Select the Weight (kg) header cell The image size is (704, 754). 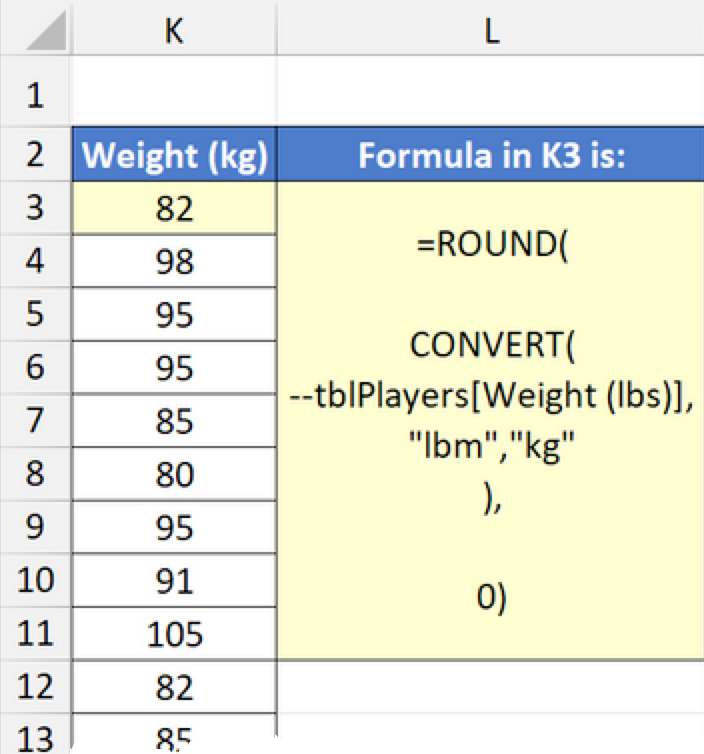(x=174, y=155)
